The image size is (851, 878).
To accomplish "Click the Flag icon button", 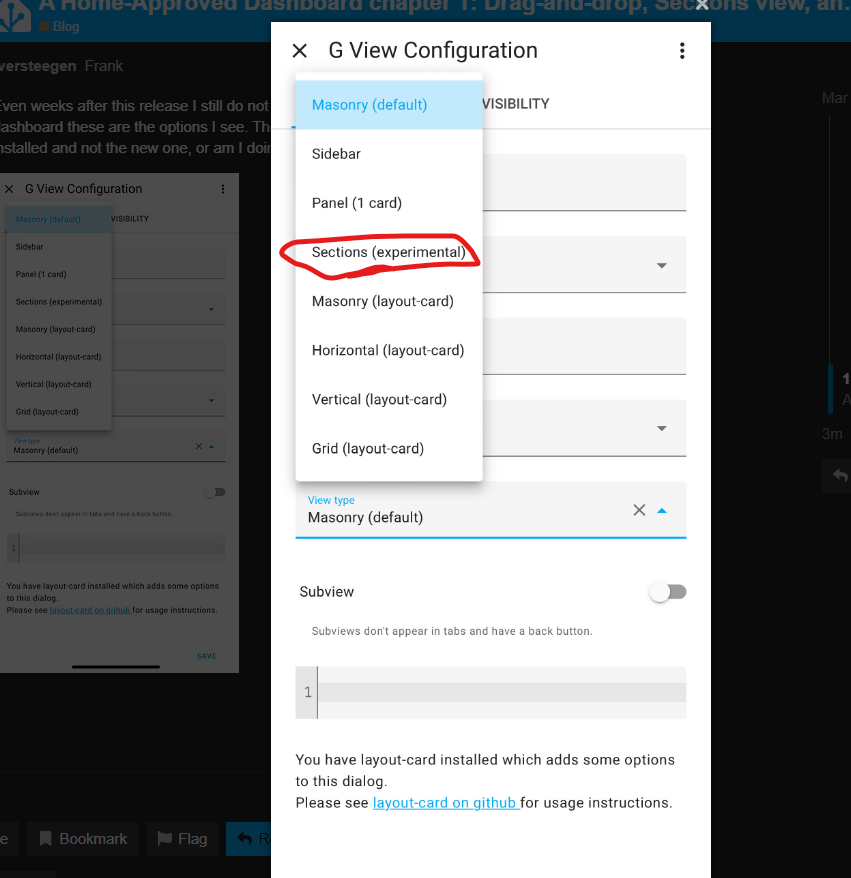I will pos(181,839).
